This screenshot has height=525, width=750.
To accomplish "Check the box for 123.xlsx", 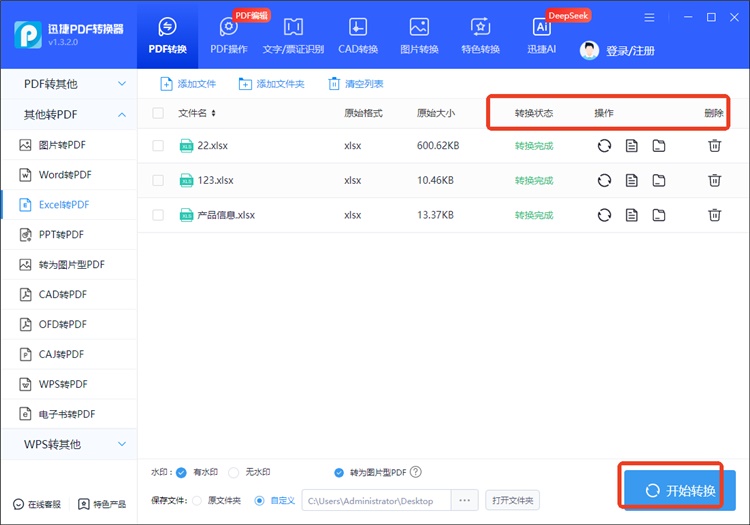I will click(158, 180).
